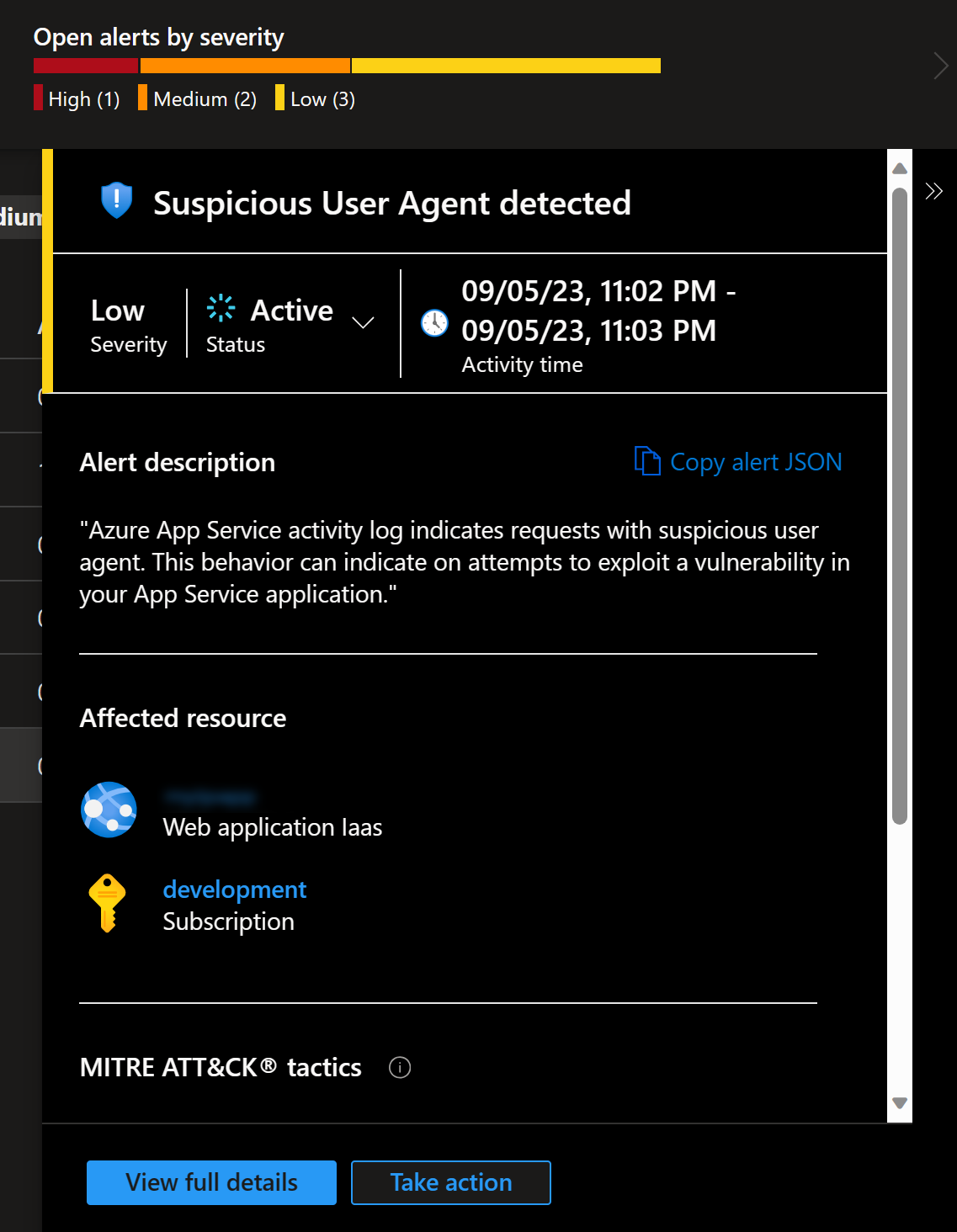
Task: Click the alert description paragraph text
Action: (x=465, y=562)
